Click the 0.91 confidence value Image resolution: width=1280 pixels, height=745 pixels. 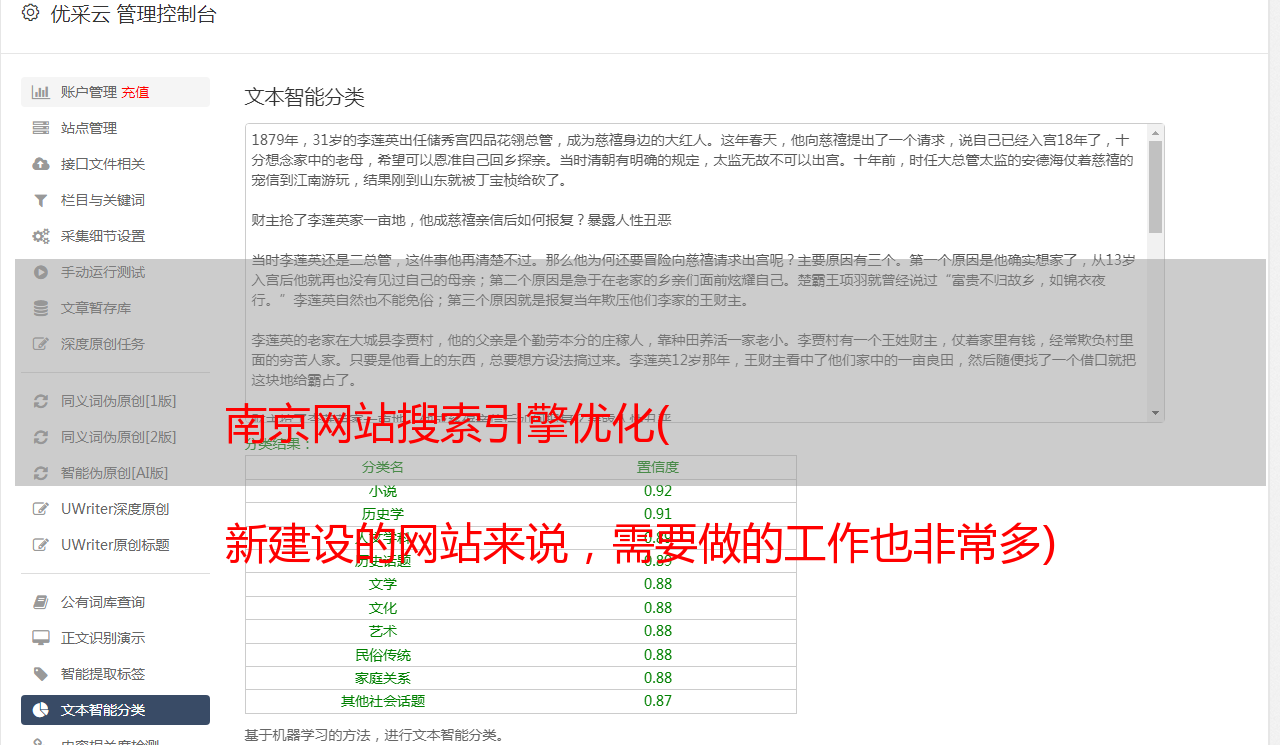658,514
